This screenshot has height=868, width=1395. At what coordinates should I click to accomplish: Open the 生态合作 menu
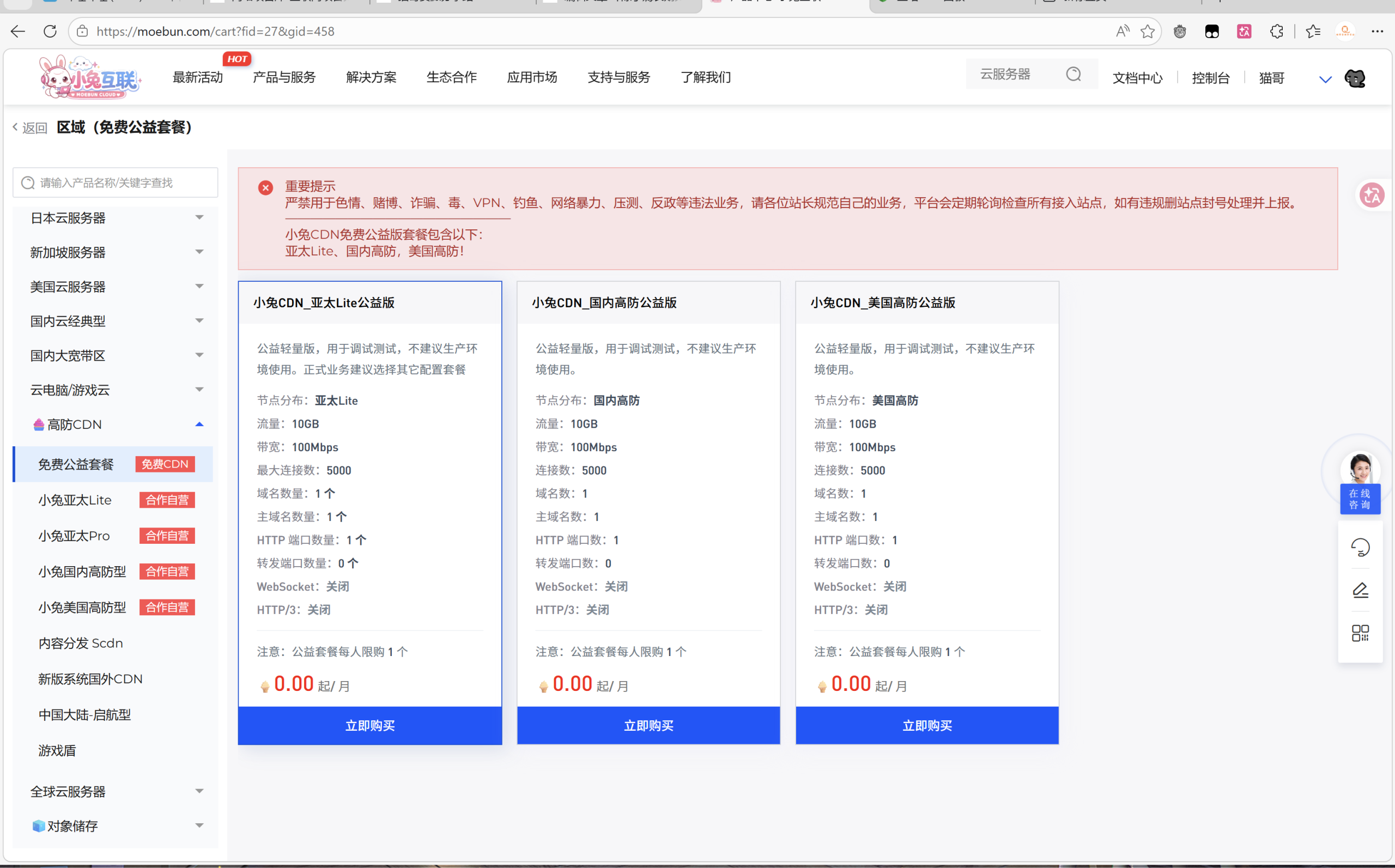point(451,77)
